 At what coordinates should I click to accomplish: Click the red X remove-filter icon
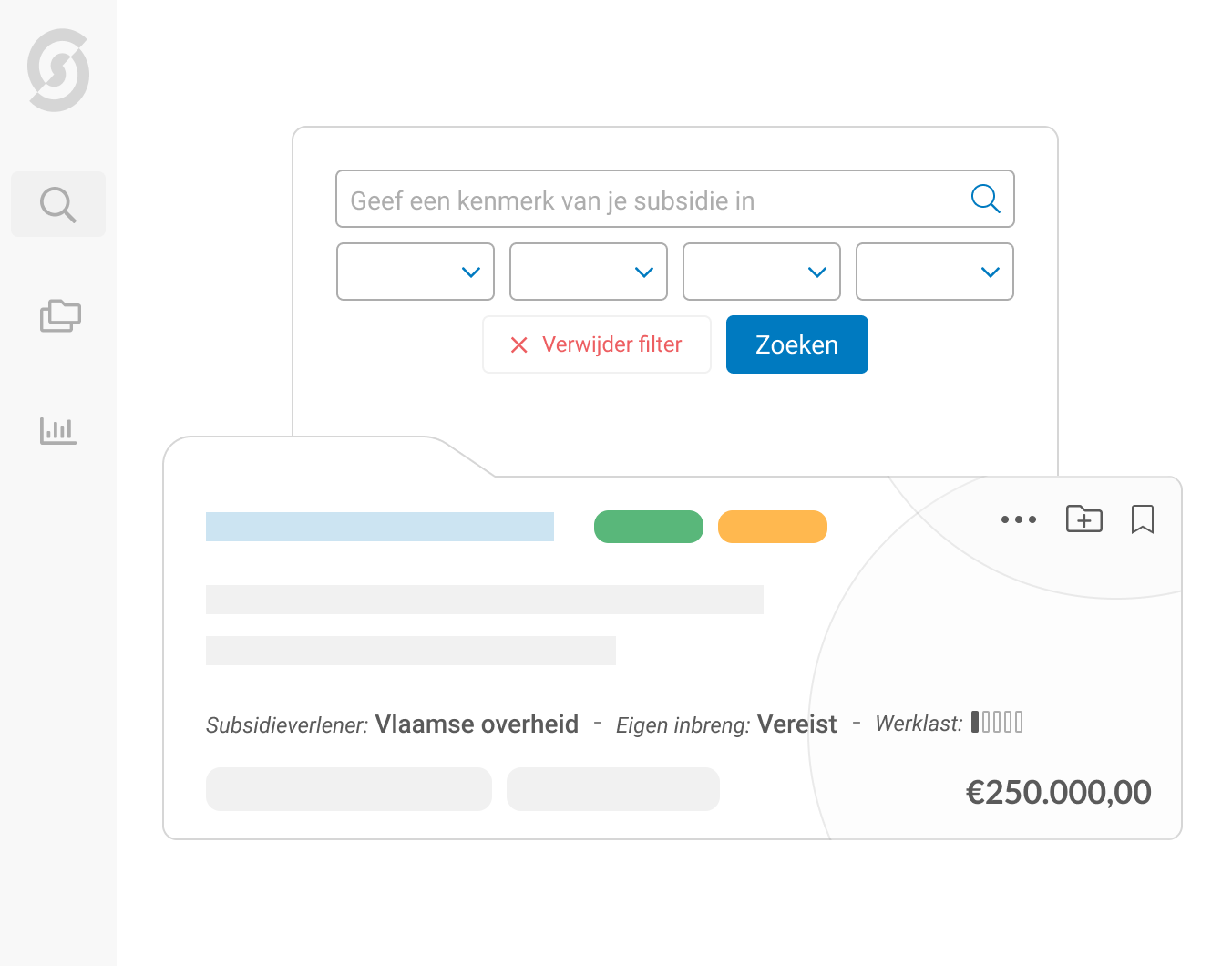click(519, 344)
